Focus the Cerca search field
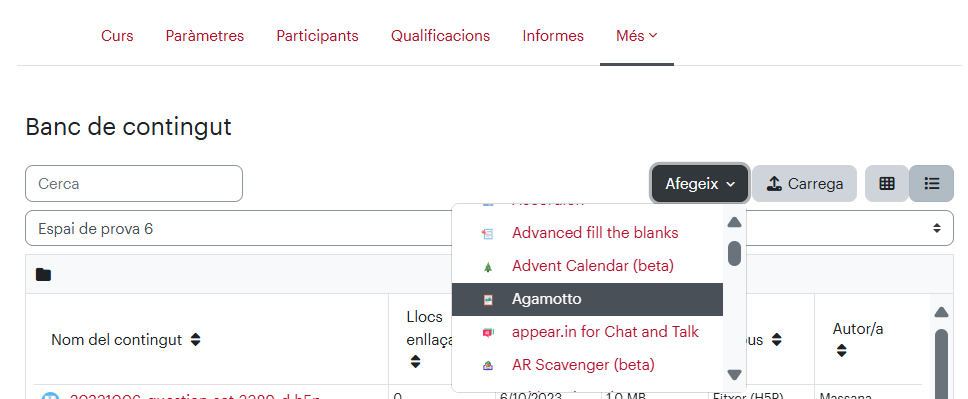Screen dimensions: 968x399 click(x=134, y=183)
